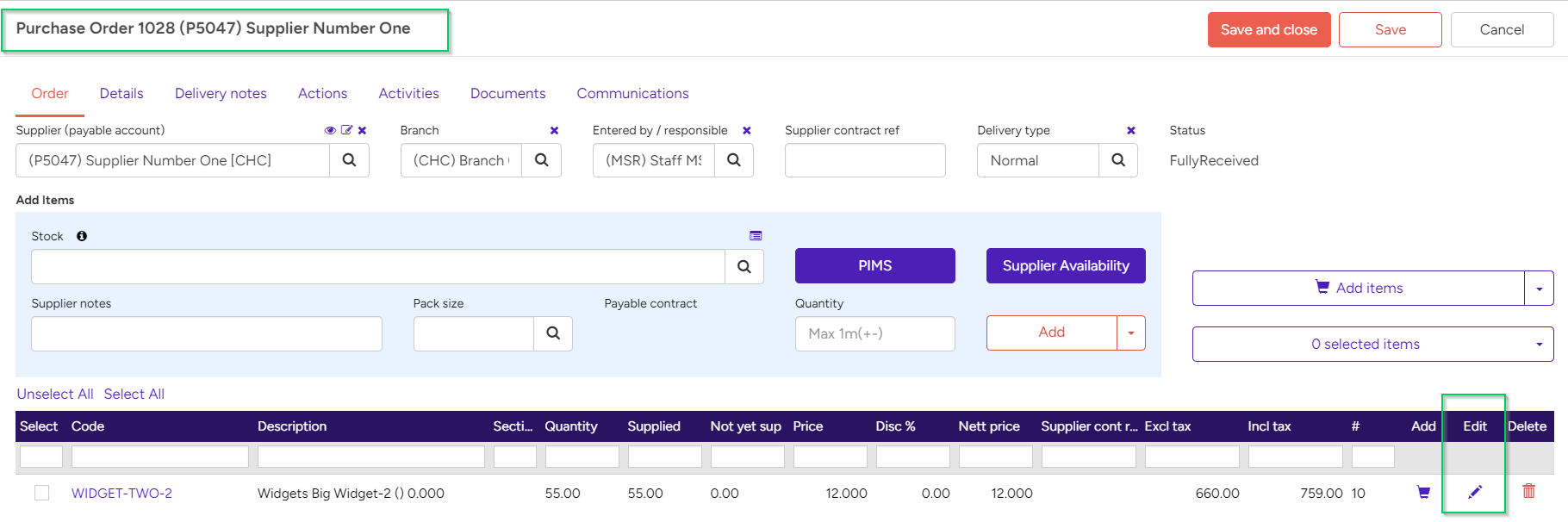Screen dimensions: 1568x522
Task: Focus the Stock search input
Action: pos(378,267)
